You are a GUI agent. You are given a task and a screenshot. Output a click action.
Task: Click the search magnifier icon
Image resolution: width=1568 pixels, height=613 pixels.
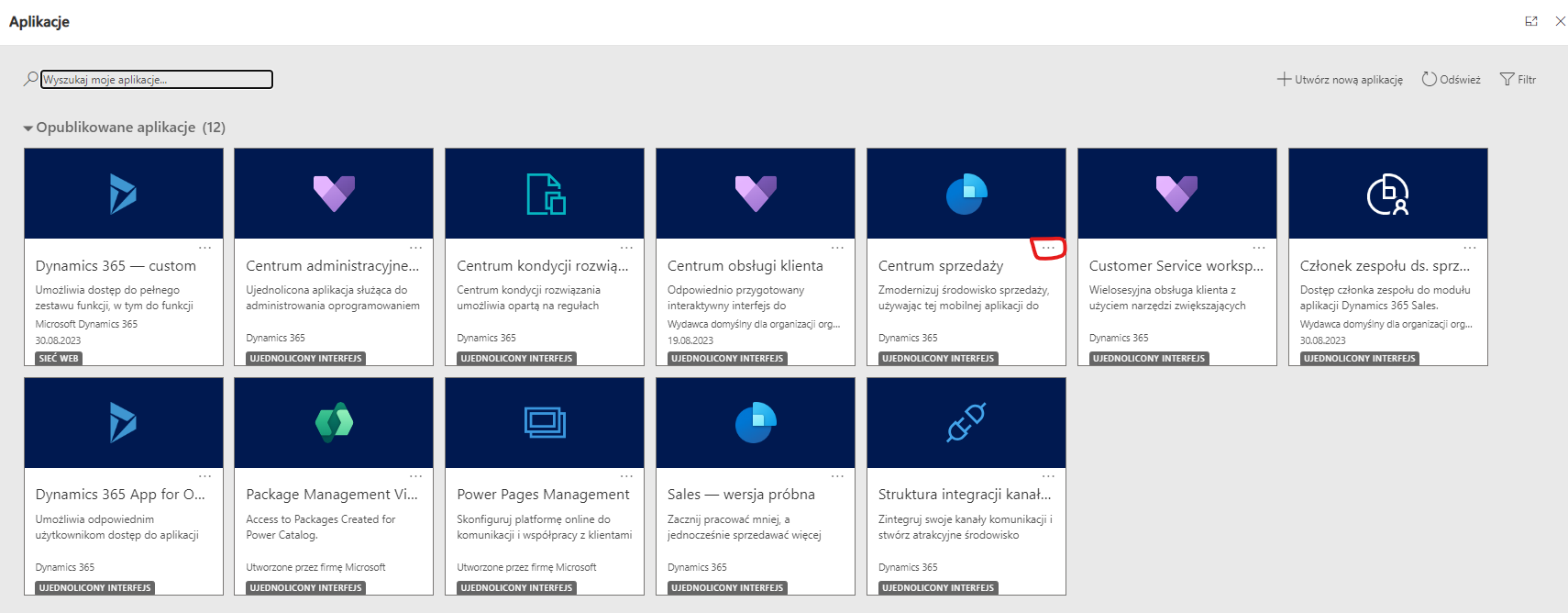[x=30, y=79]
